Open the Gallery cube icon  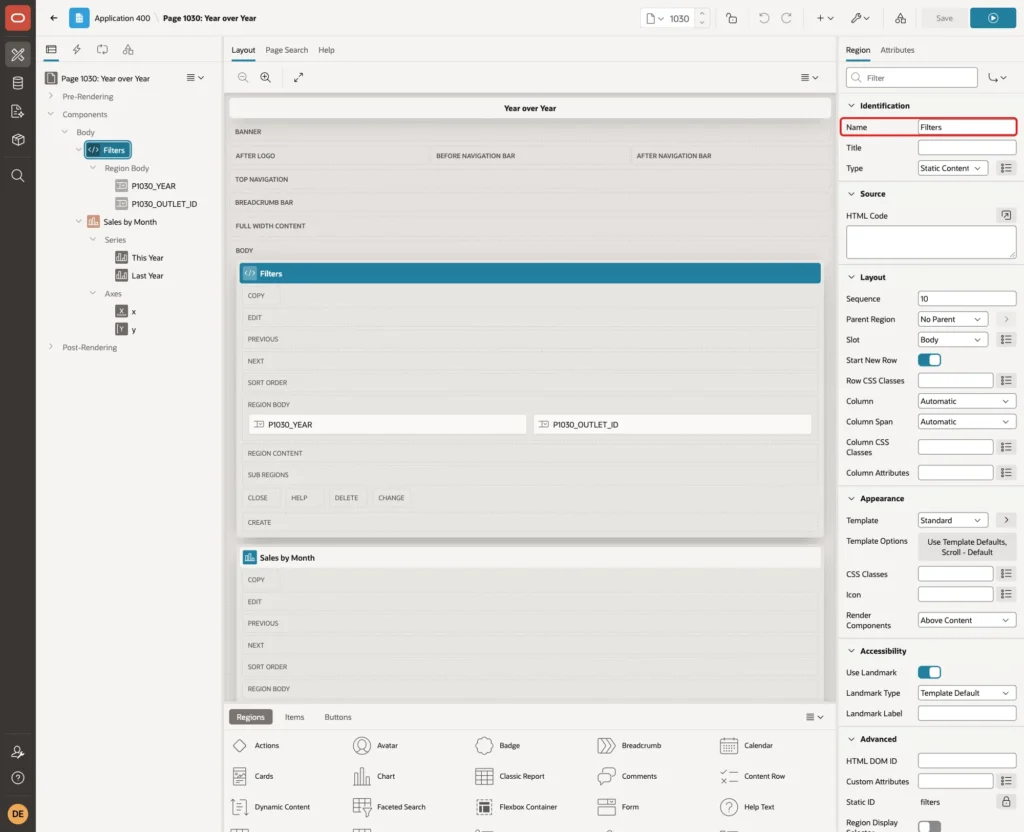coord(18,140)
